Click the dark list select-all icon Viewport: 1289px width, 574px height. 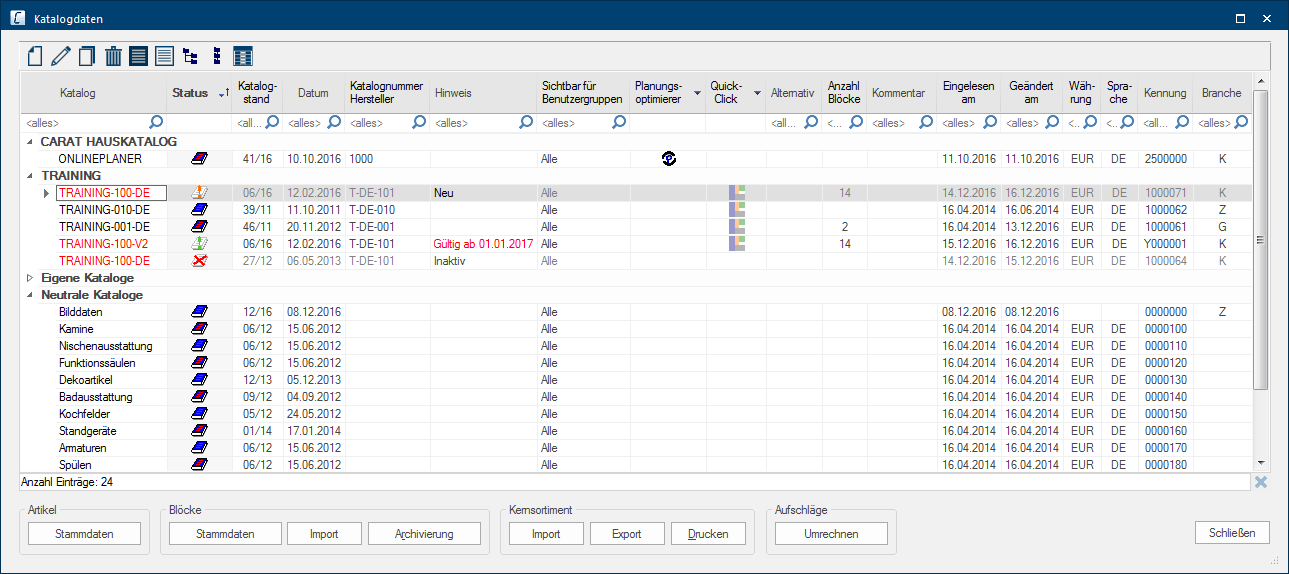click(x=139, y=56)
